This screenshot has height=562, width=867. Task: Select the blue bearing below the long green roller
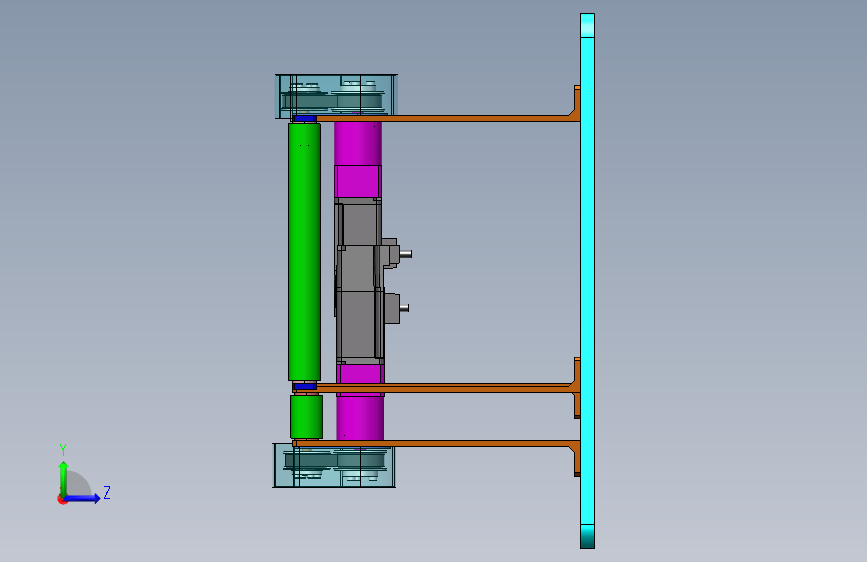point(304,386)
